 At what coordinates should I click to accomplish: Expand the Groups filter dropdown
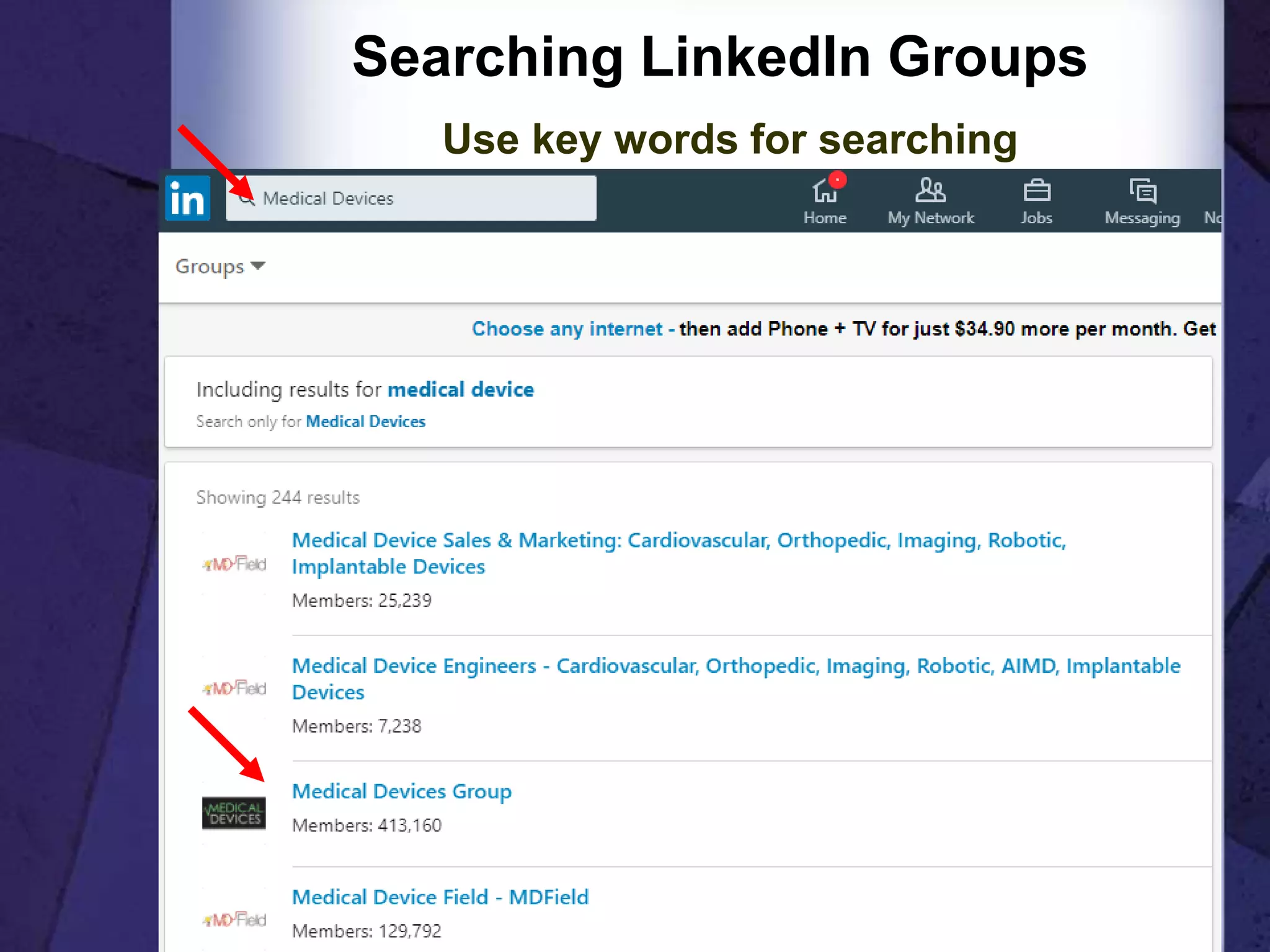click(220, 267)
